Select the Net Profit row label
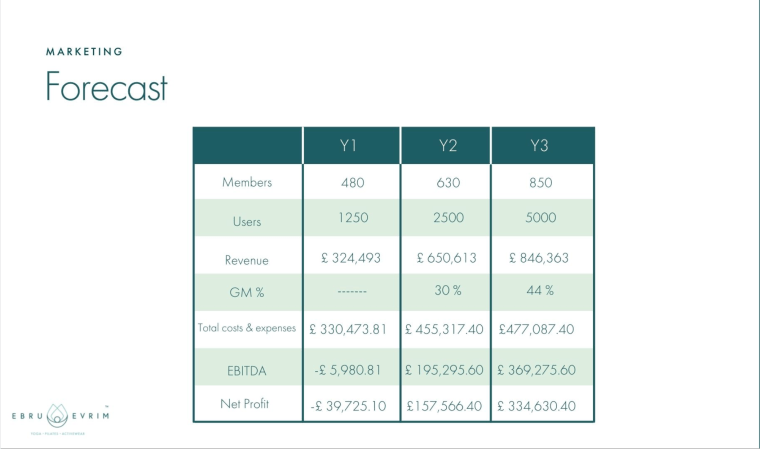The height and width of the screenshot is (449, 760). pyautogui.click(x=247, y=405)
